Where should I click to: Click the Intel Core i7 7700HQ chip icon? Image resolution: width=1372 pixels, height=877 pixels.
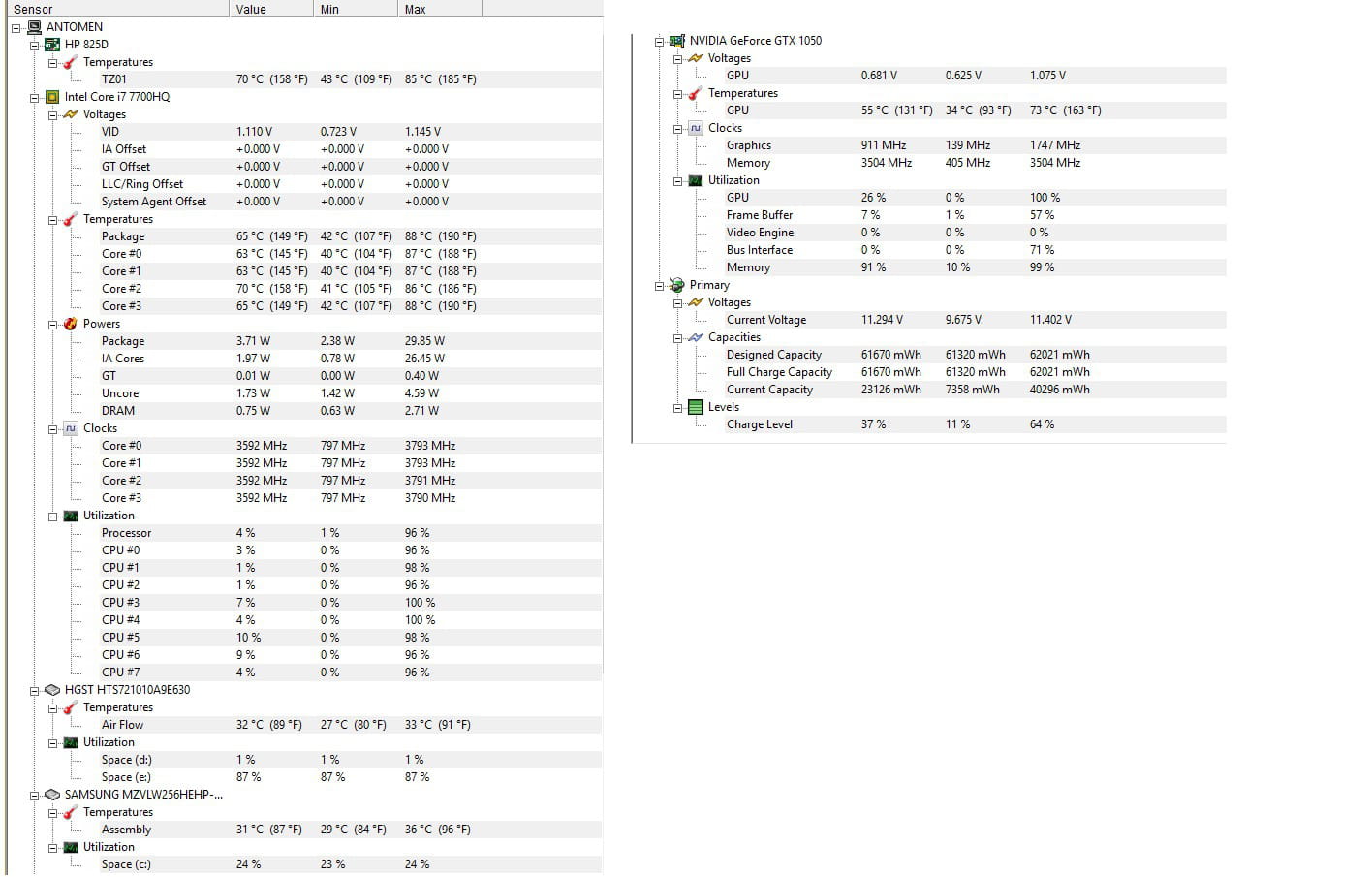tap(52, 97)
